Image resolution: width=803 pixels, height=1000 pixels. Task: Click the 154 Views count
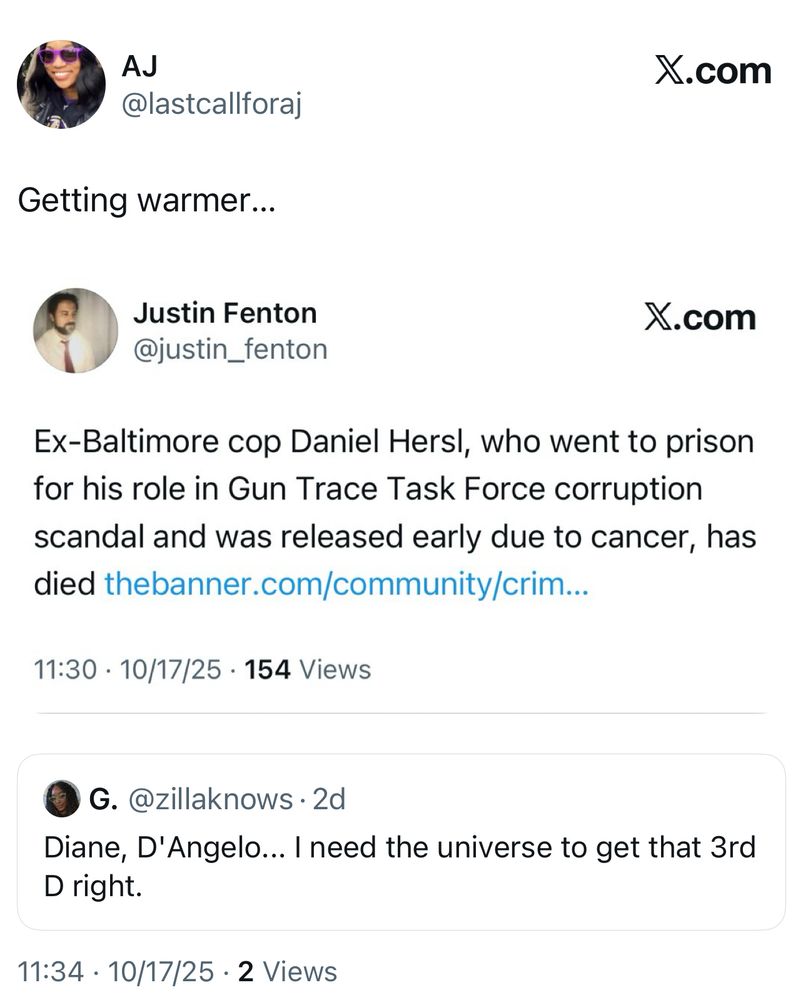tap(307, 669)
